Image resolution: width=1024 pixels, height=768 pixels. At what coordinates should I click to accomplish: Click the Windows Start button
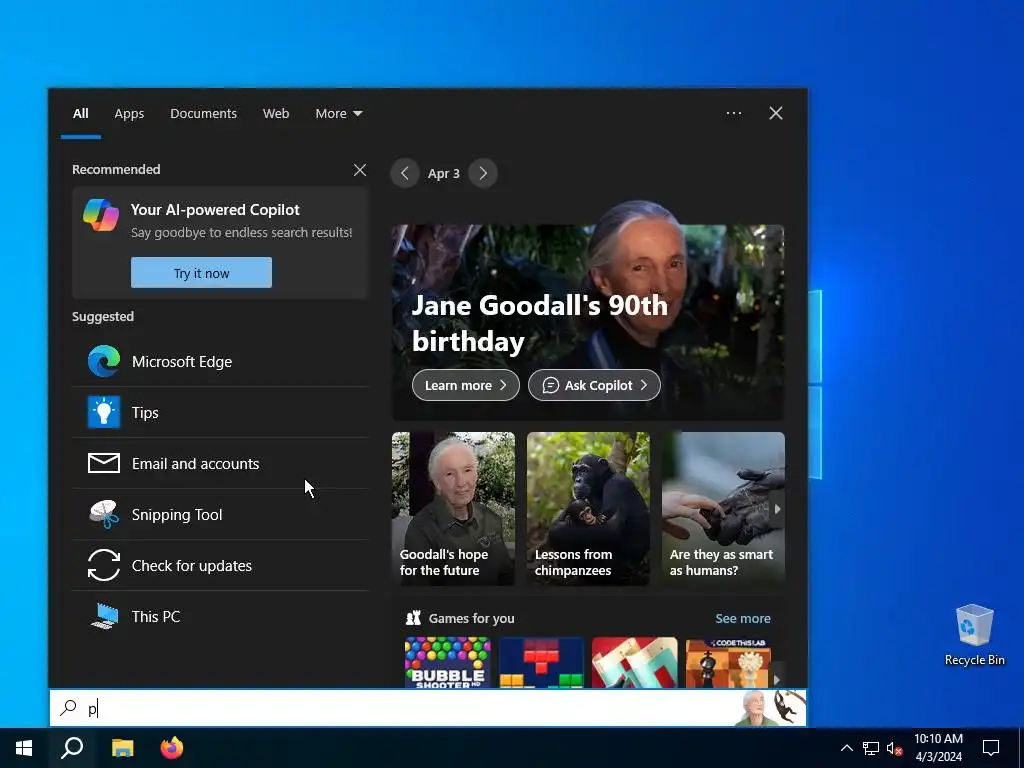pyautogui.click(x=24, y=748)
